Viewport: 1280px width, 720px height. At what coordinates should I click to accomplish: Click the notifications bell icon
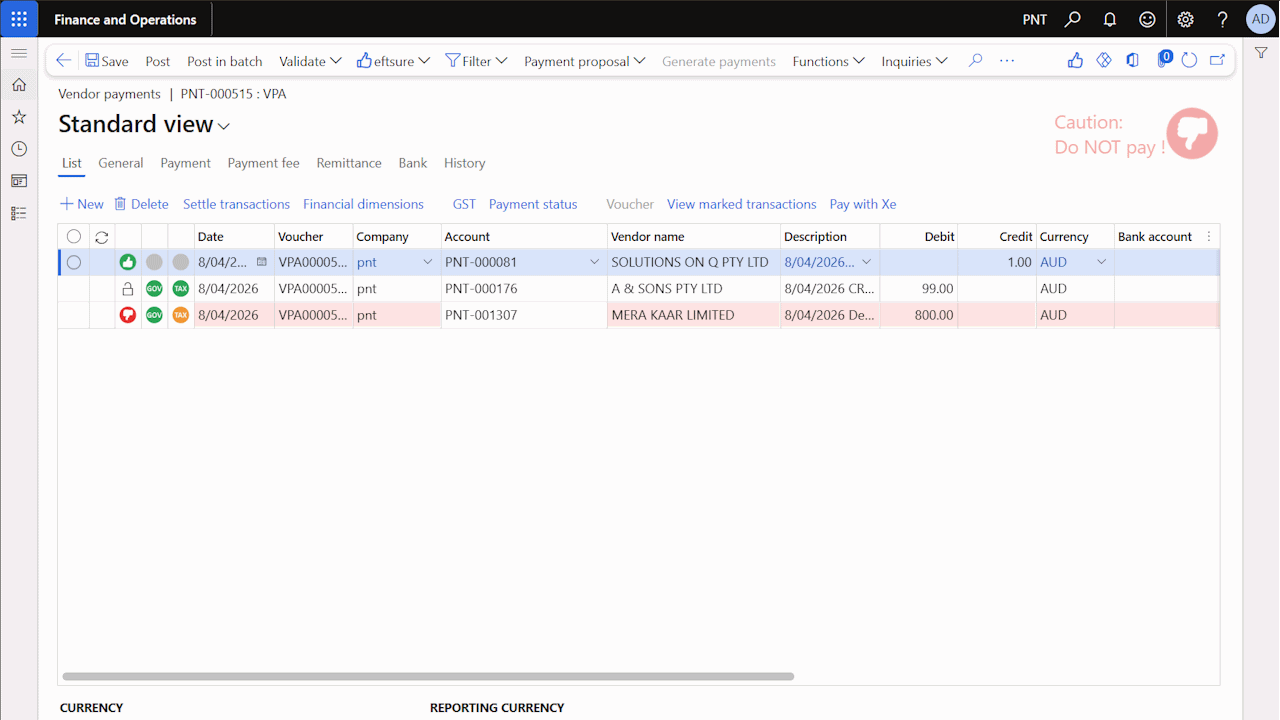(x=1110, y=19)
